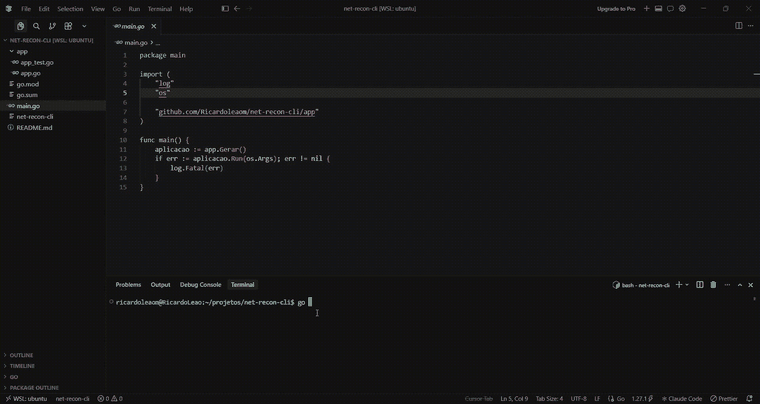Switch to the Debug Console tab
The height and width of the screenshot is (404, 760).
201,285
